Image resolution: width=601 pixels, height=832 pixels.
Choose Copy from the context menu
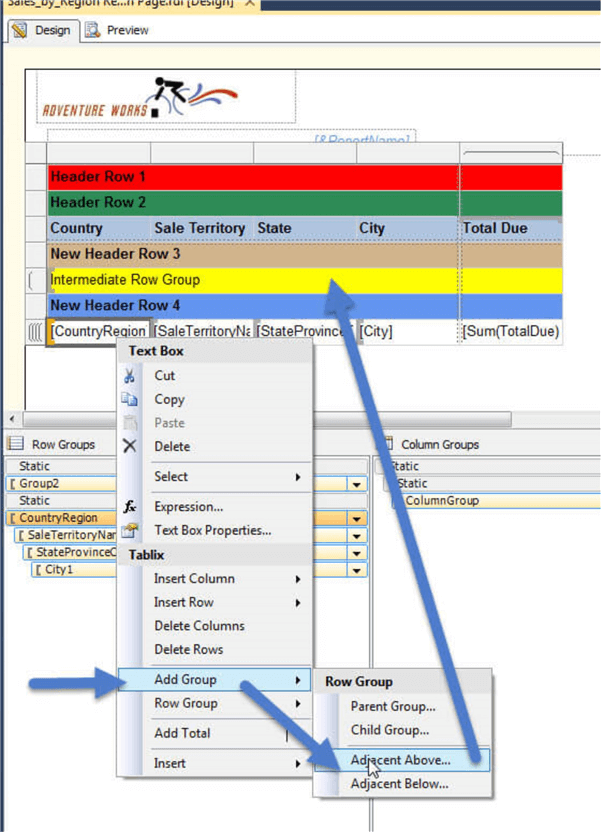(x=214, y=399)
